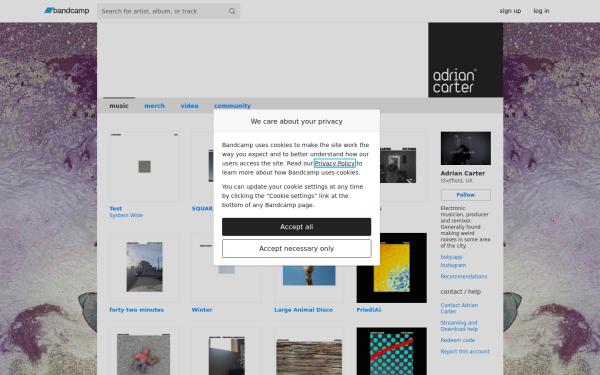Open the Recommendations link
The height and width of the screenshot is (375, 600).
tap(464, 276)
